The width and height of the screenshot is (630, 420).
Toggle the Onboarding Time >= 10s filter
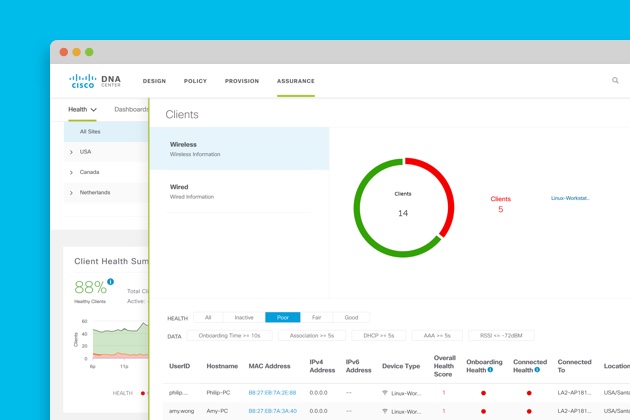tap(229, 336)
